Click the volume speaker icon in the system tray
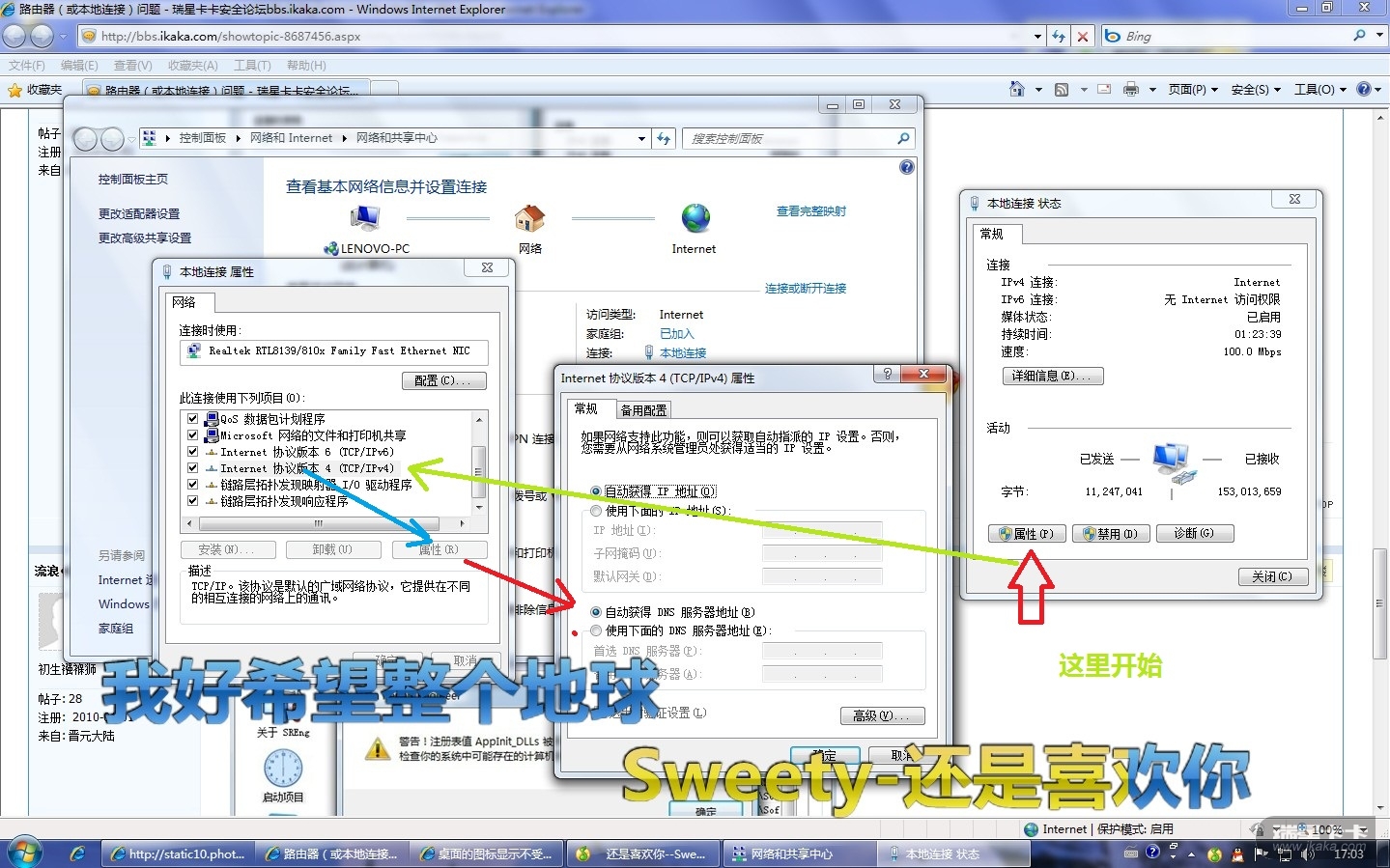Viewport: 1390px width, 868px height. [x=1308, y=854]
